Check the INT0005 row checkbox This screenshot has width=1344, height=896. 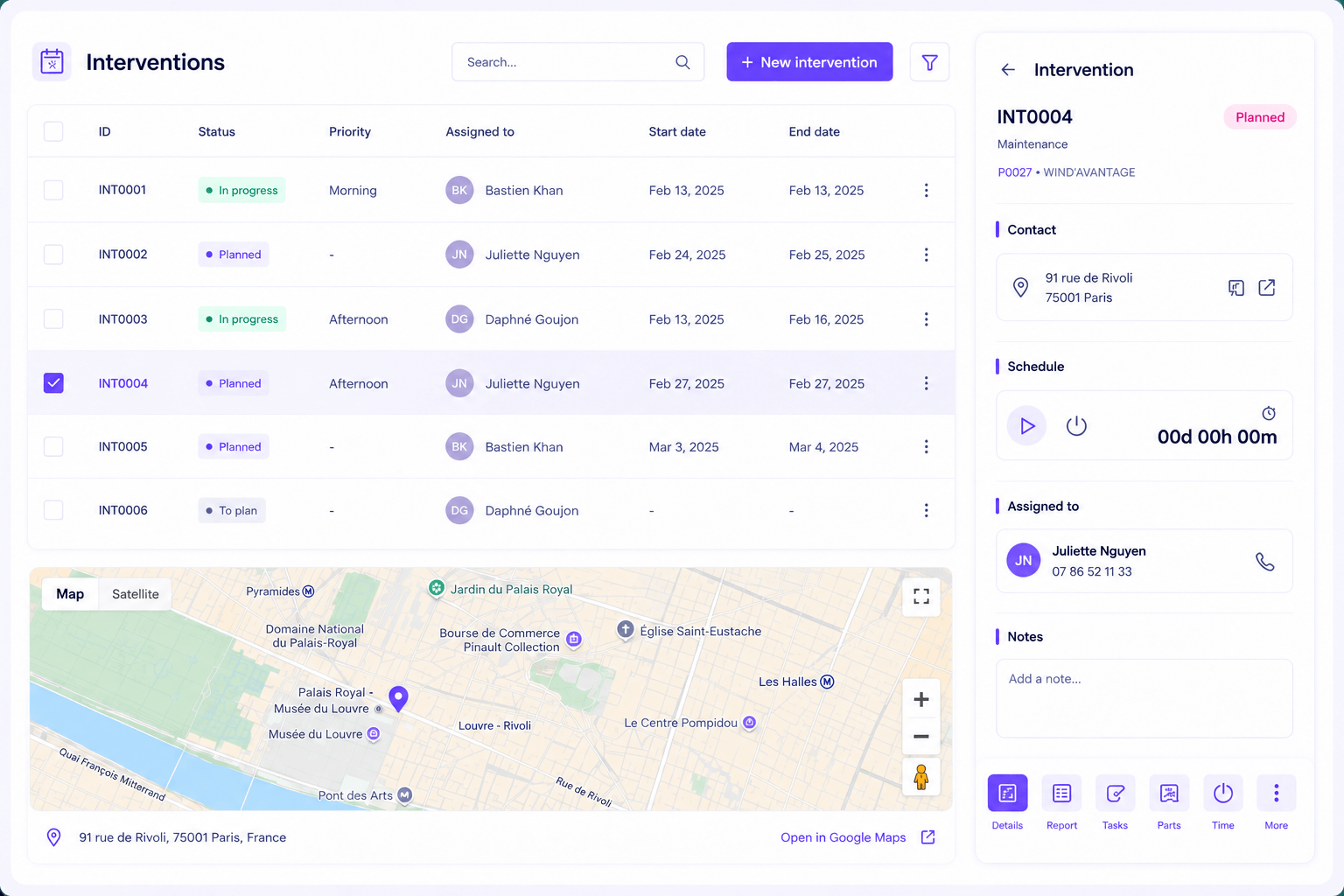[x=53, y=446]
